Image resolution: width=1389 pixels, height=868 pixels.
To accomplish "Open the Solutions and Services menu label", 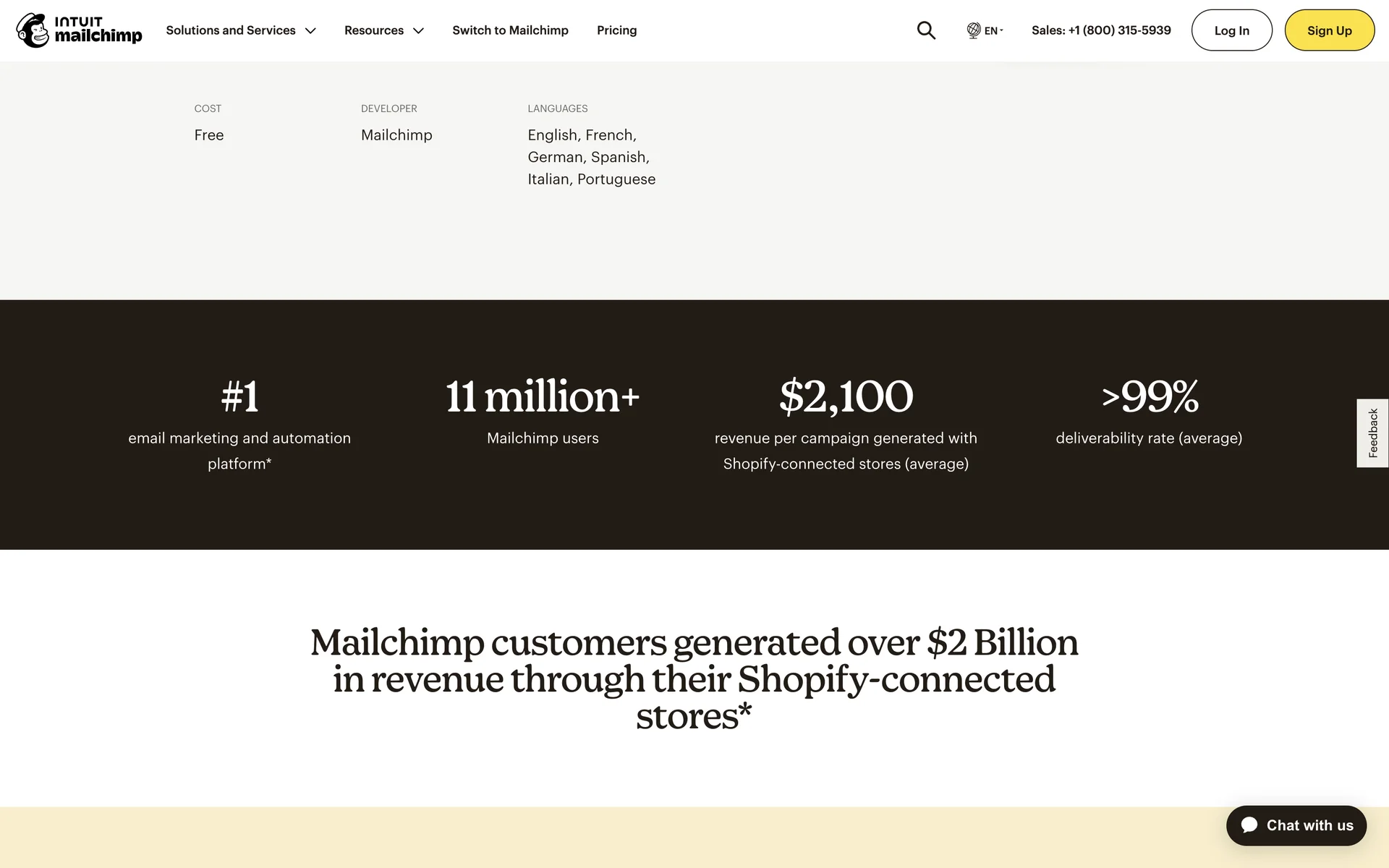I will (x=230, y=30).
